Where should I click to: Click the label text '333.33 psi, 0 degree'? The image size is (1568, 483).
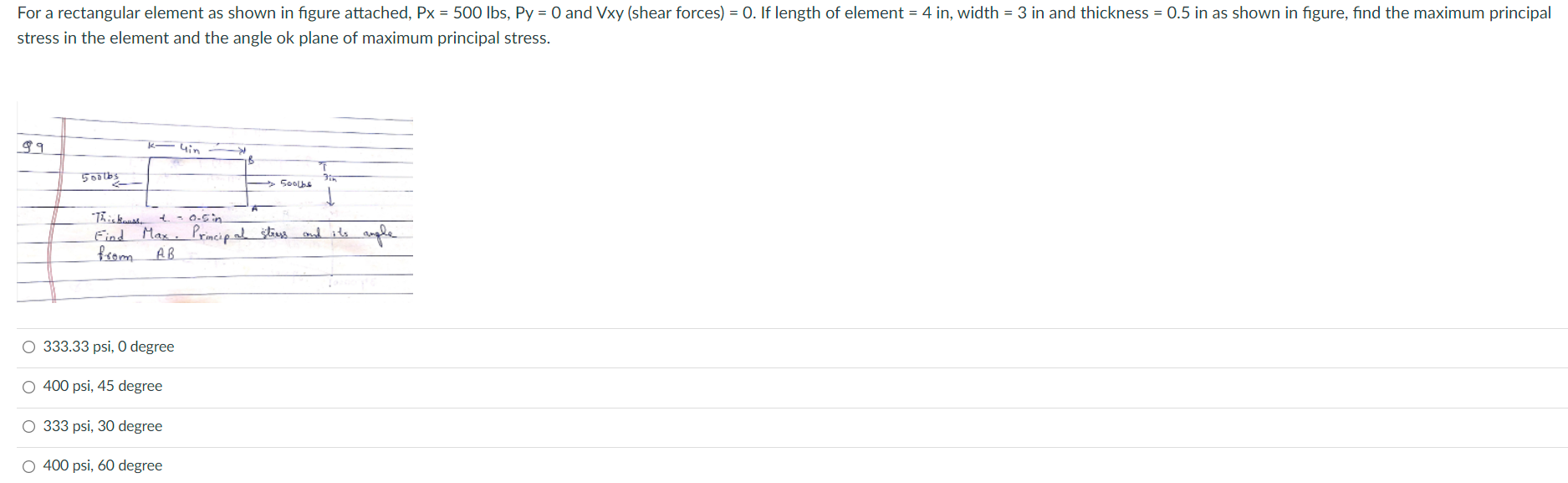click(108, 346)
